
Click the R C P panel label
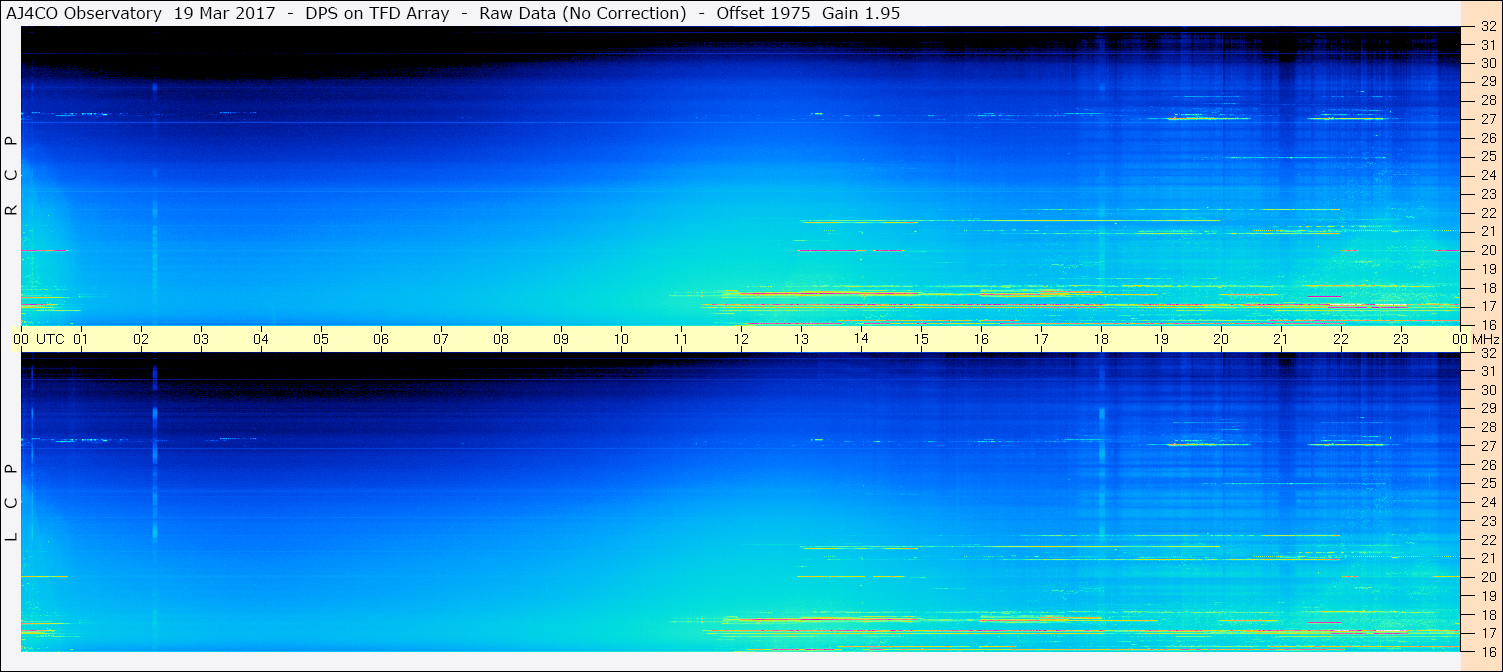coord(12,175)
